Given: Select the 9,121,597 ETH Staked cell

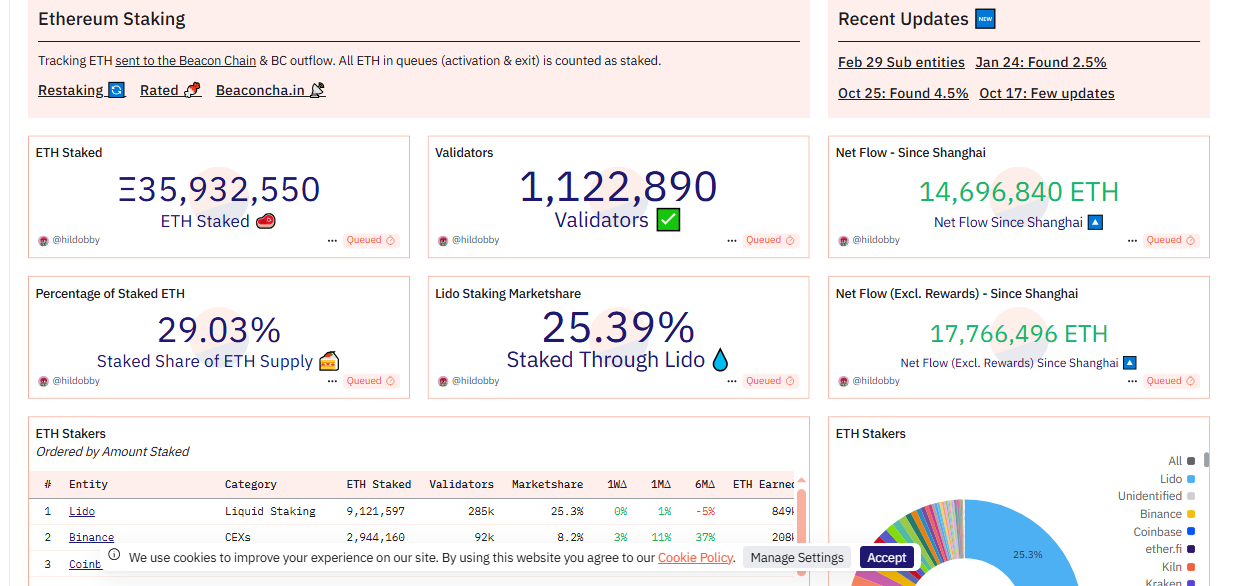Looking at the screenshot, I should tap(376, 511).
